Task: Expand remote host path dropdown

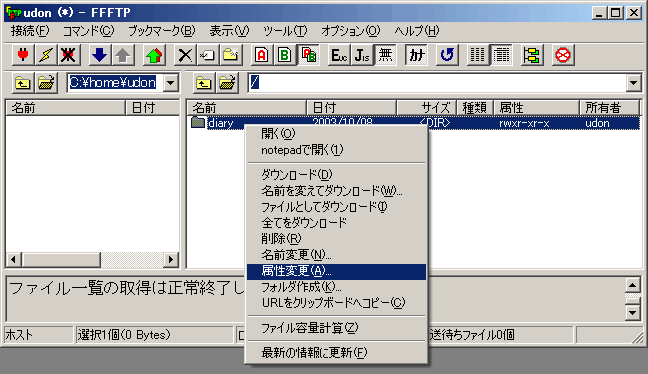Action: coord(634,83)
